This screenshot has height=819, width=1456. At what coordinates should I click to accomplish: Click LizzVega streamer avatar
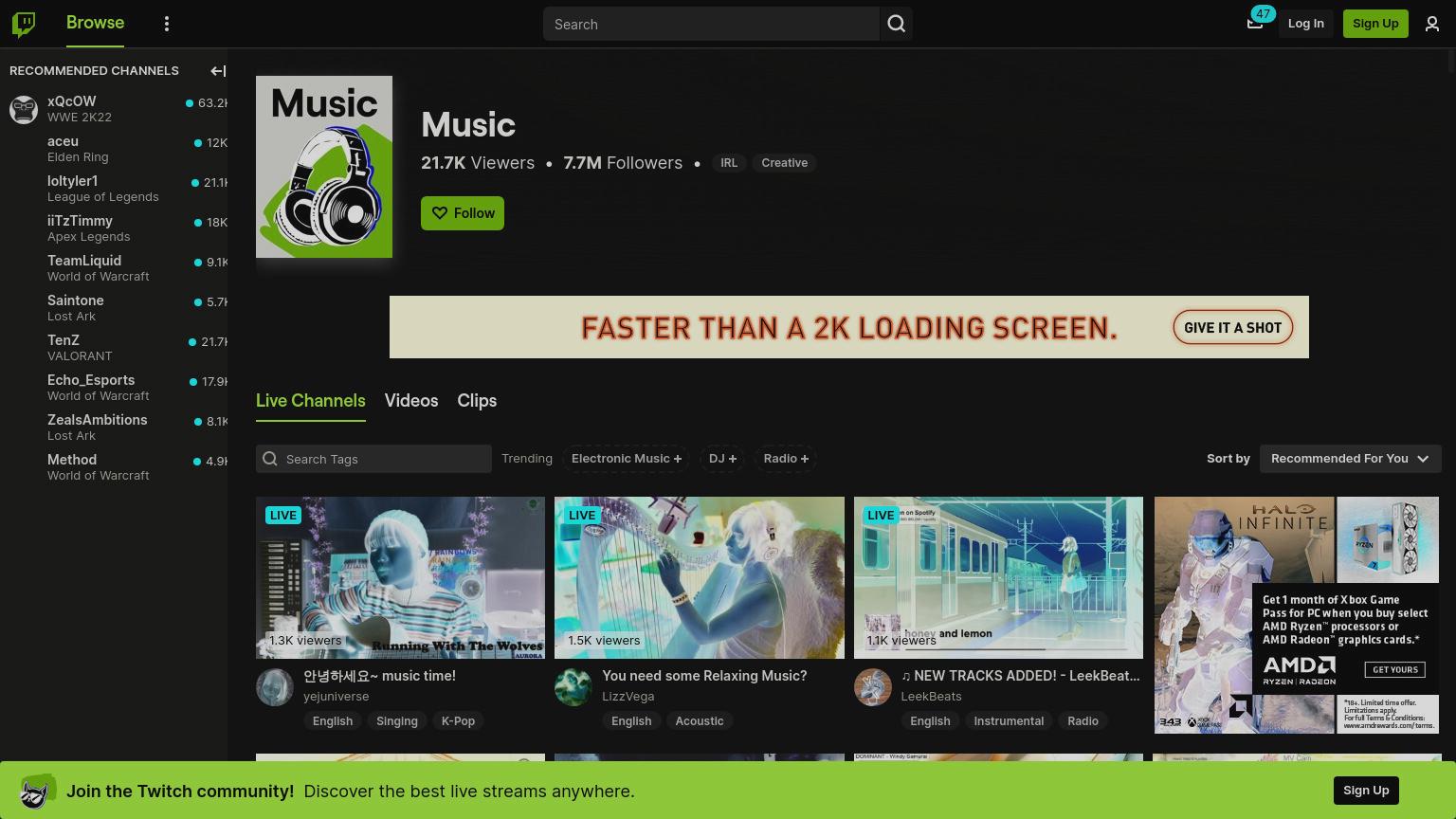(573, 687)
